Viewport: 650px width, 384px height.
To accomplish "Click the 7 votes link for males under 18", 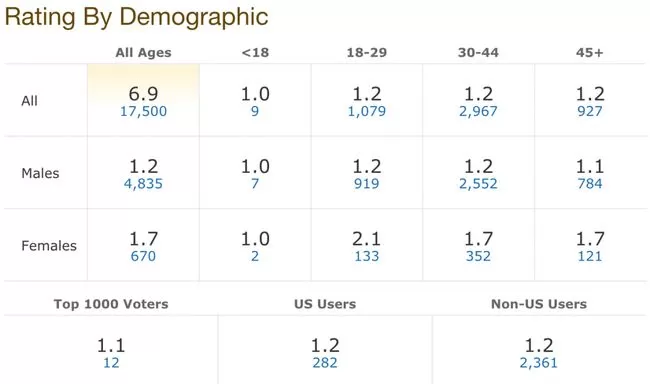I will click(x=255, y=184).
